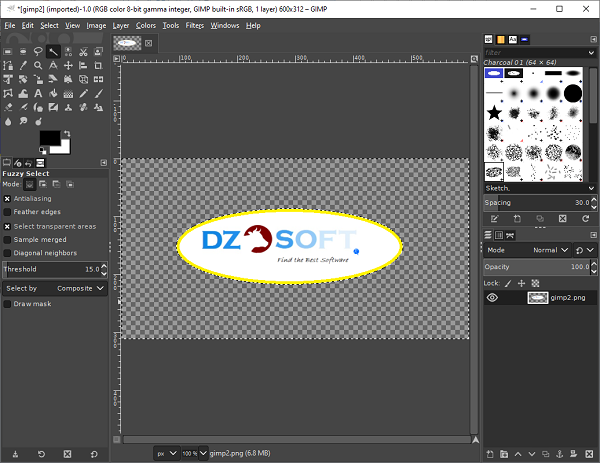Enable the Feather edges checkbox
600x463 pixels.
click(7, 212)
